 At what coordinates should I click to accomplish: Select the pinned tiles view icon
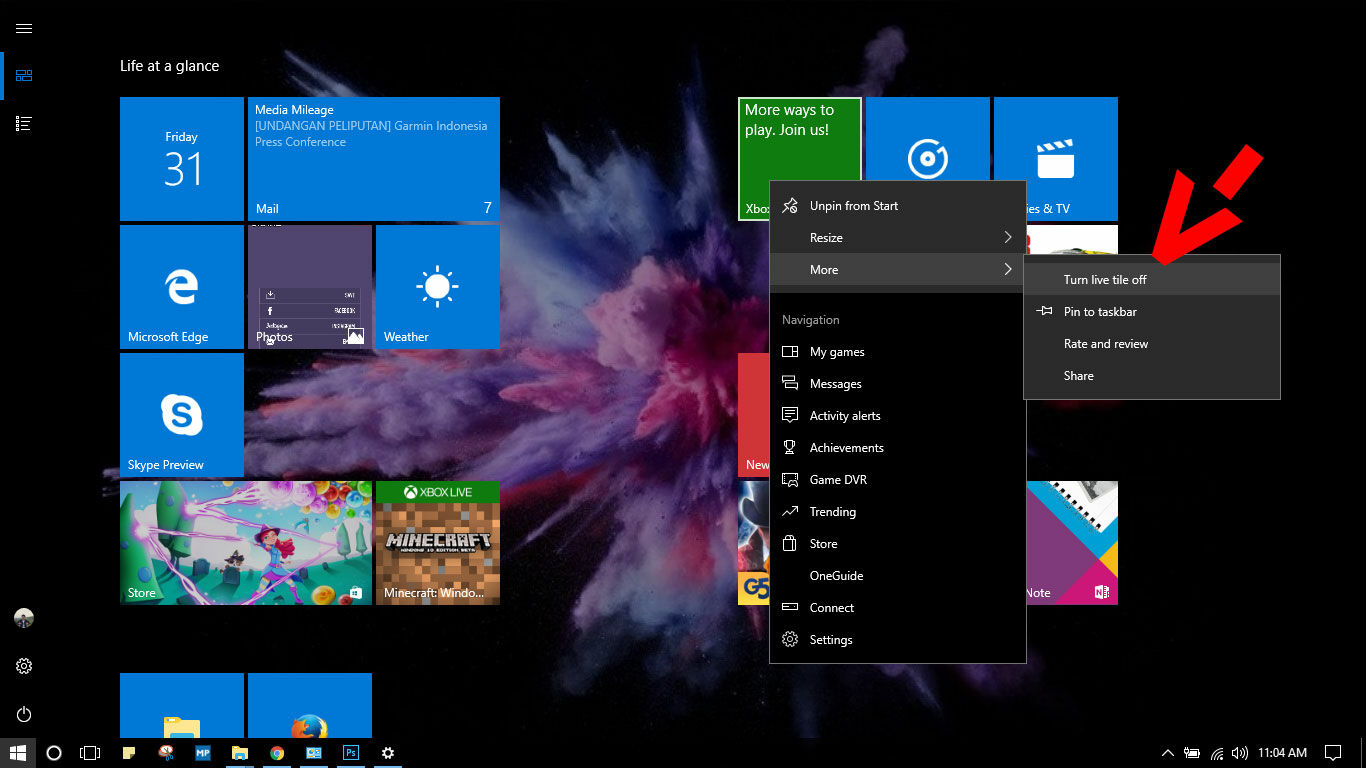click(x=24, y=76)
